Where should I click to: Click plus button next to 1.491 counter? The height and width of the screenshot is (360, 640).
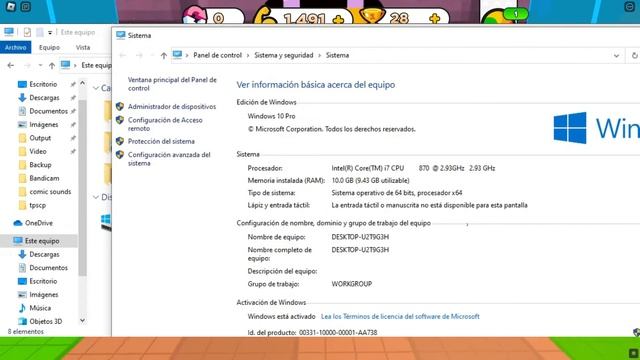338,19
